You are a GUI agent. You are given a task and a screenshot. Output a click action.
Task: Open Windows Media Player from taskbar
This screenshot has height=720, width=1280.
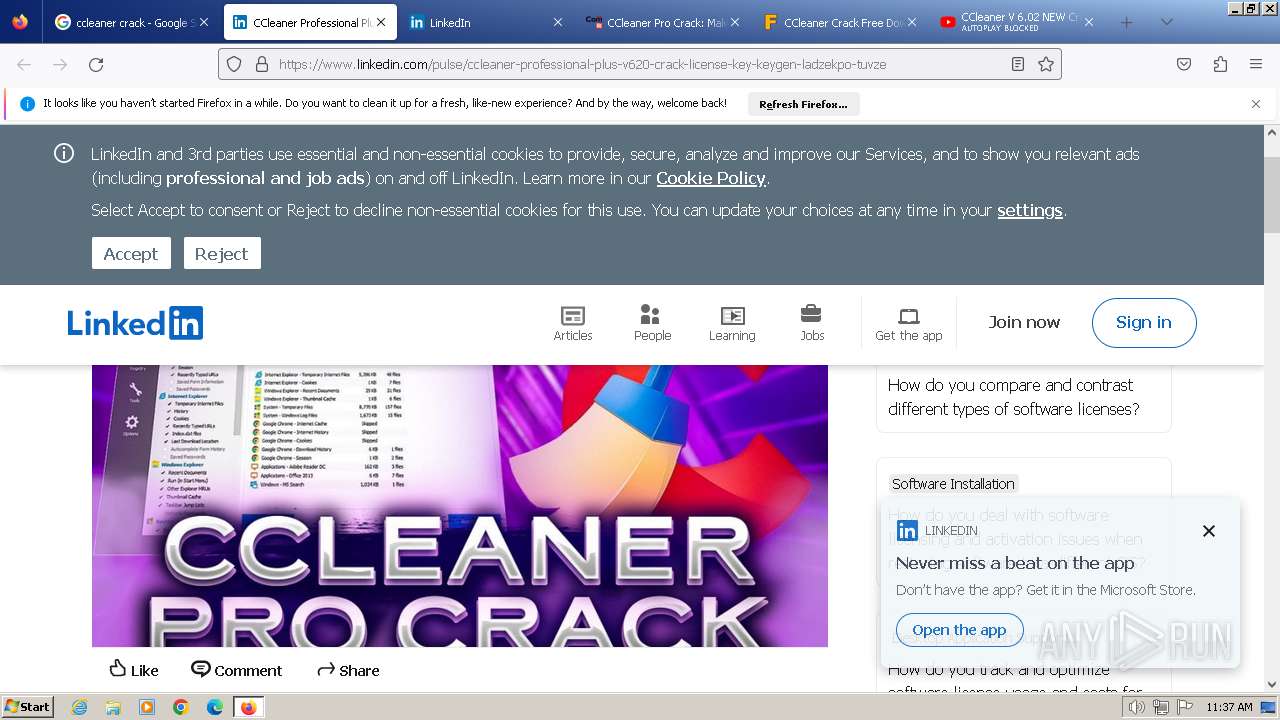[147, 707]
